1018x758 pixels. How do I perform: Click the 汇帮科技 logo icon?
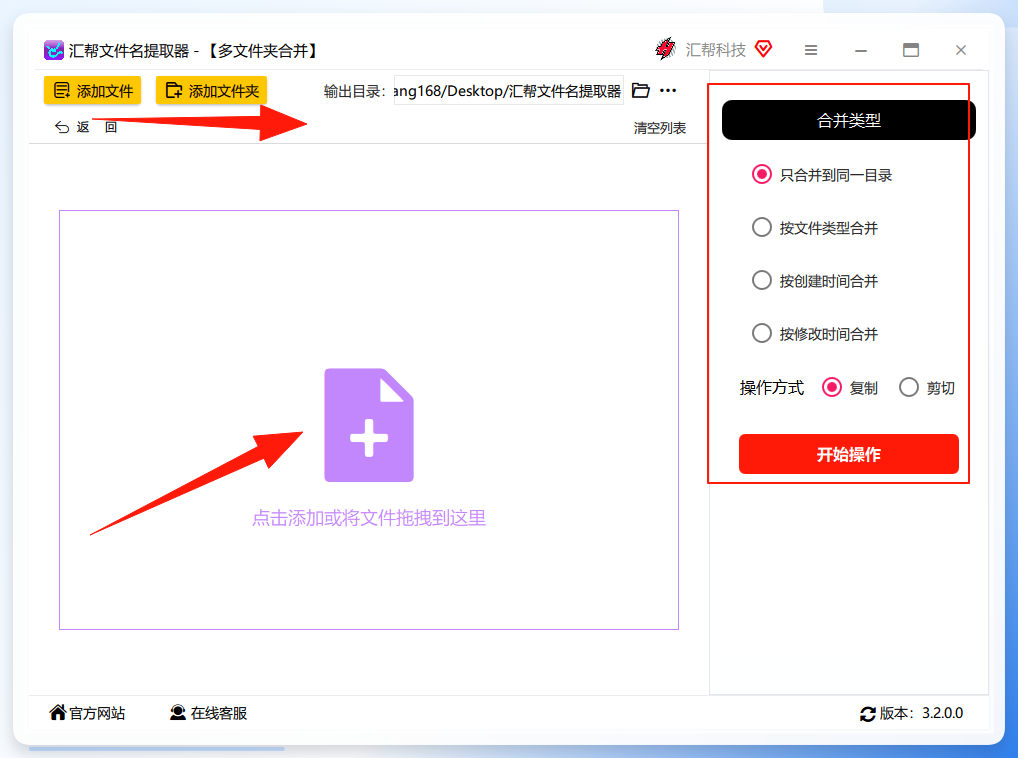coord(665,49)
